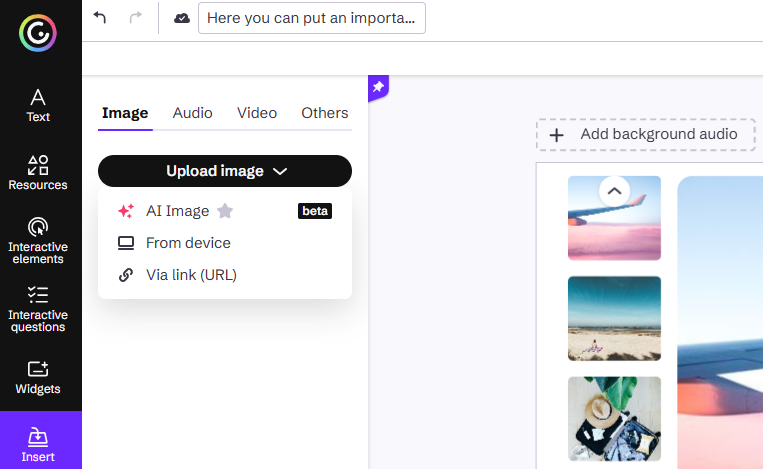
Task: Click the cloud save status icon
Action: click(x=182, y=18)
